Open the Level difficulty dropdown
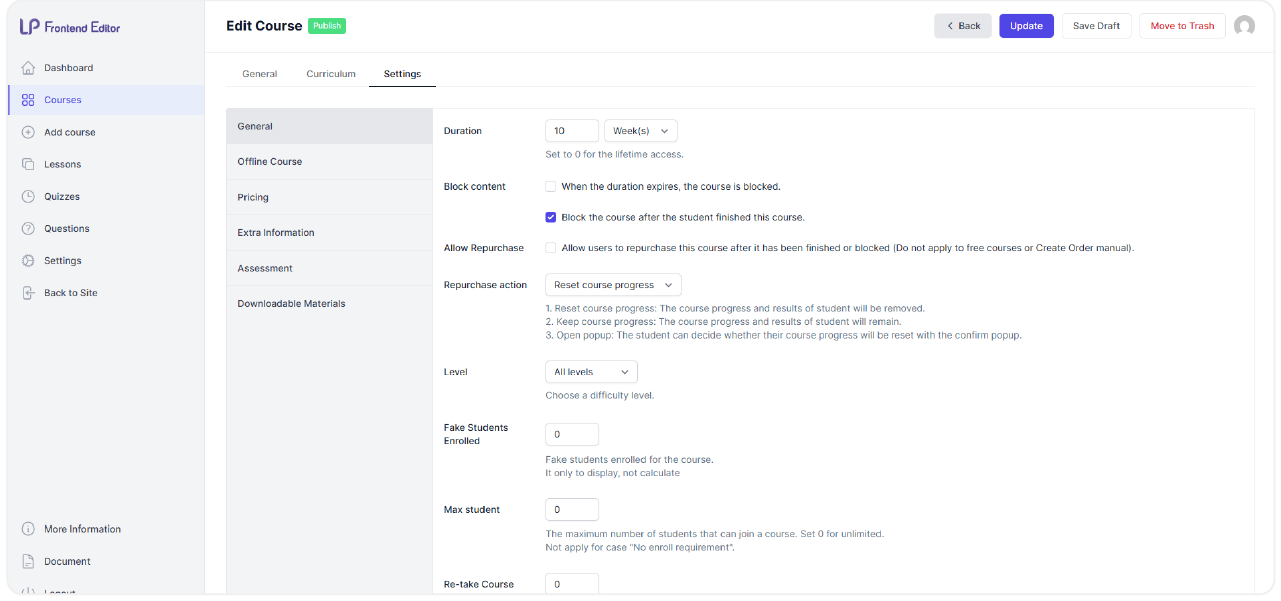 coord(591,371)
